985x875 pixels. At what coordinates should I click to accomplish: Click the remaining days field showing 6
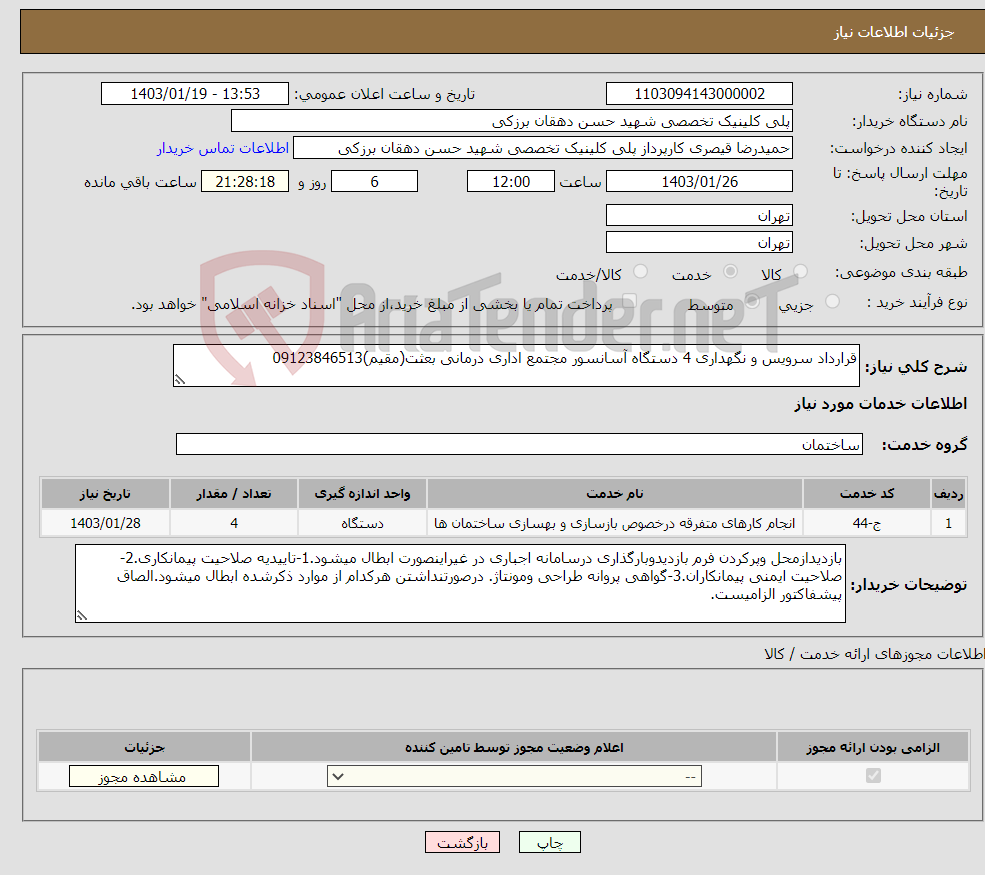click(x=374, y=182)
